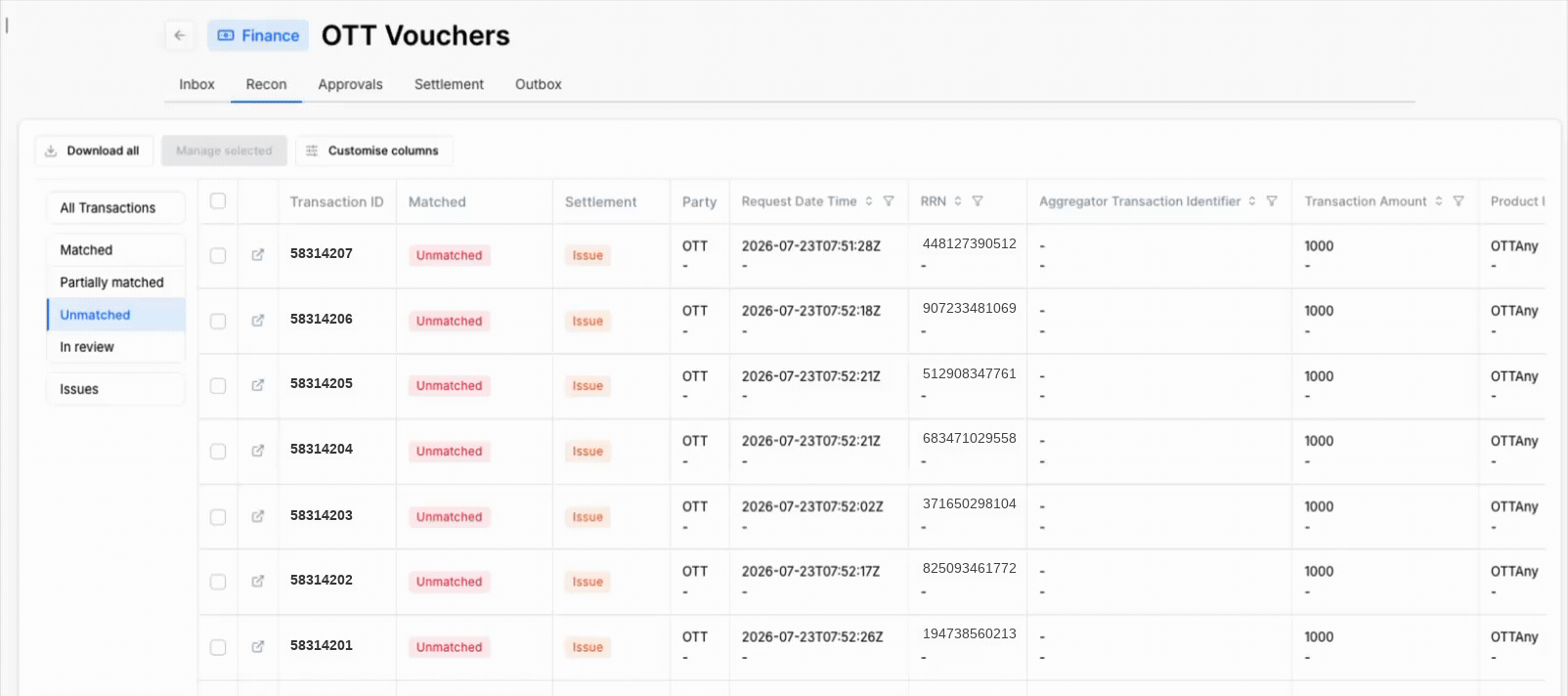The height and width of the screenshot is (696, 1568).
Task: Open transaction 58314207 via external link icon
Action: 258,255
